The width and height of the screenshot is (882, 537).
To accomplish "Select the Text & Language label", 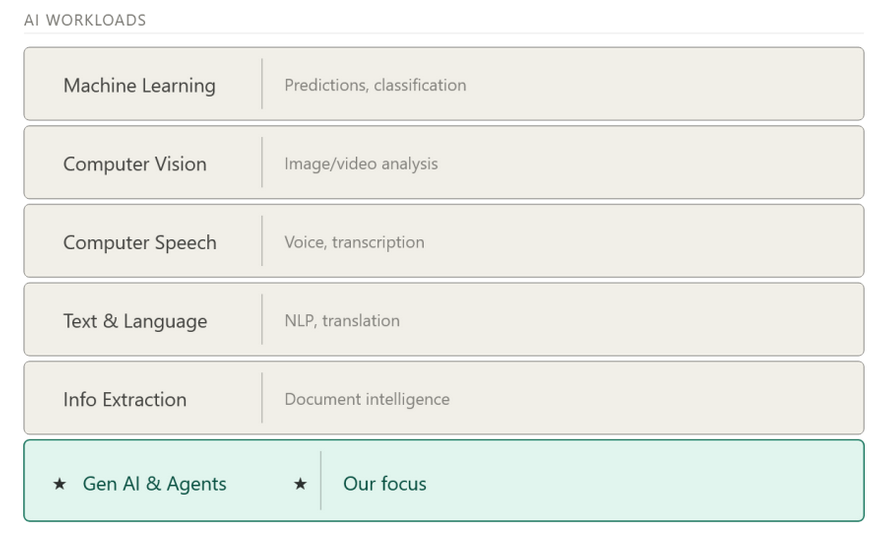I will (x=135, y=321).
